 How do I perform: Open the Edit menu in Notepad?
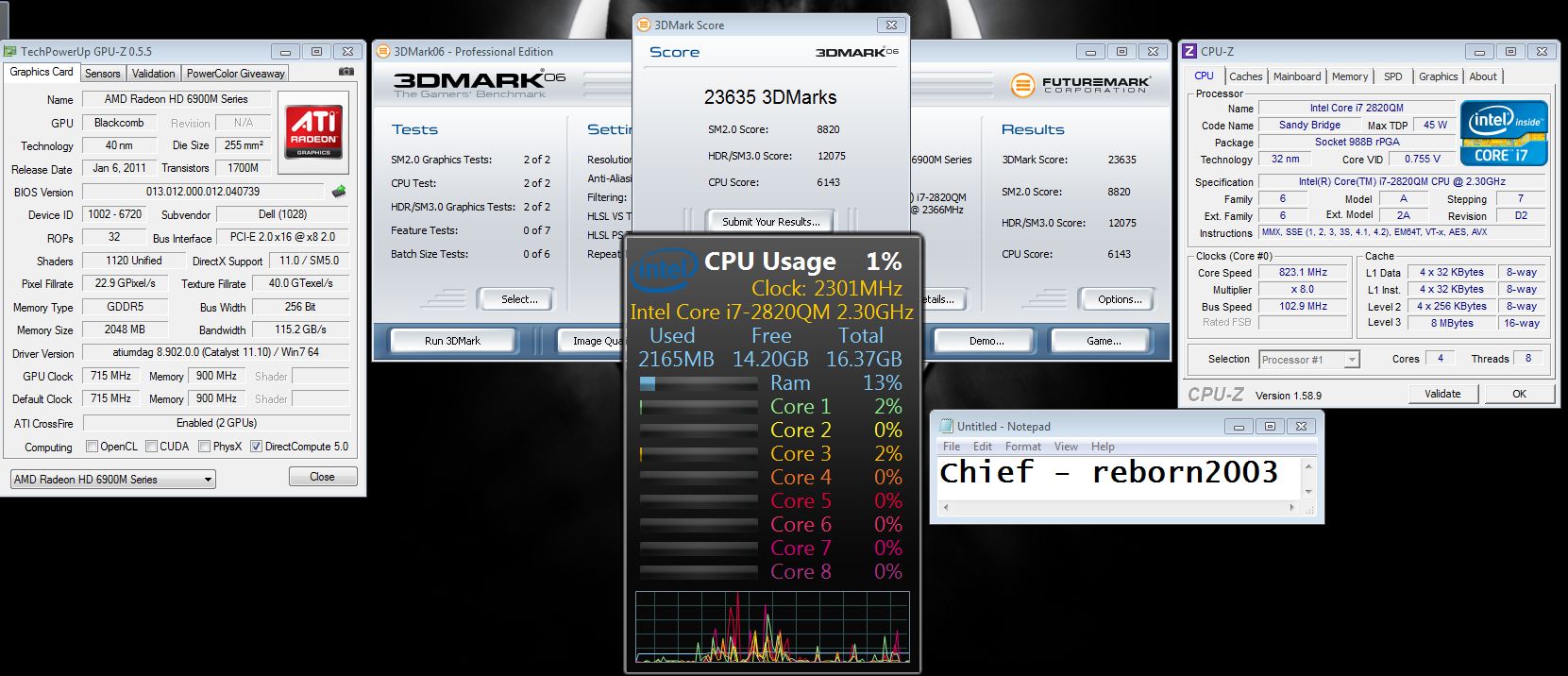[983, 447]
